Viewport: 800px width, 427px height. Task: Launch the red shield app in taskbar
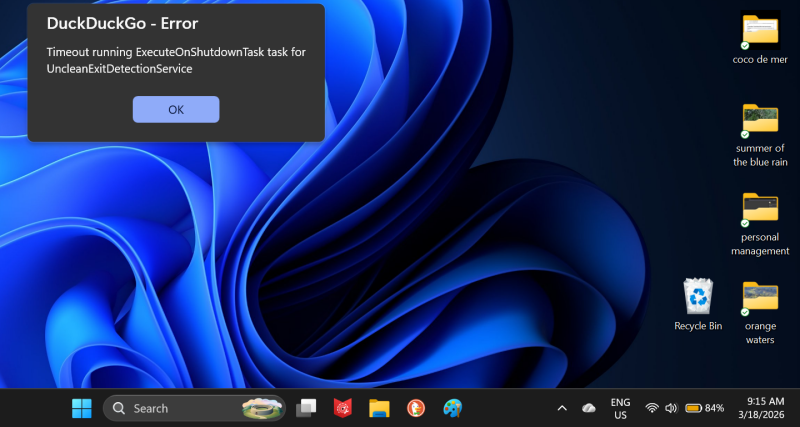pyautogui.click(x=342, y=408)
